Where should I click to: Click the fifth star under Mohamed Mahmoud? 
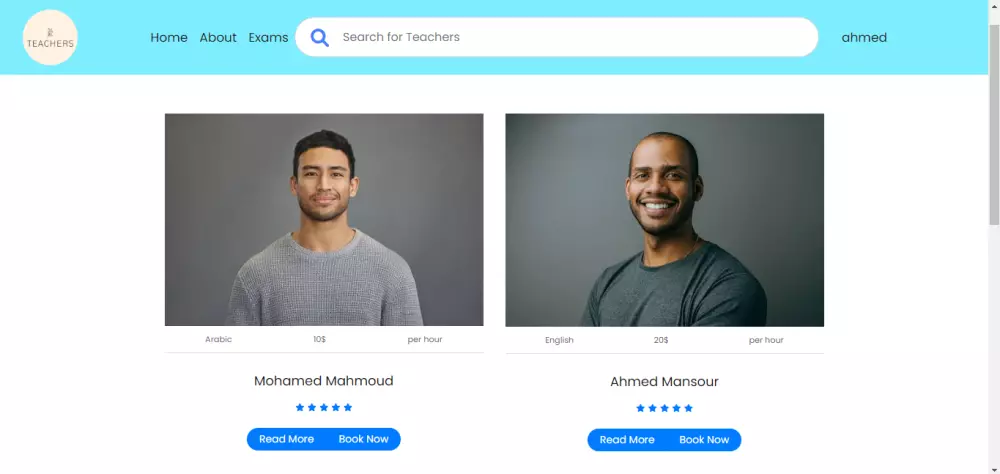click(348, 407)
